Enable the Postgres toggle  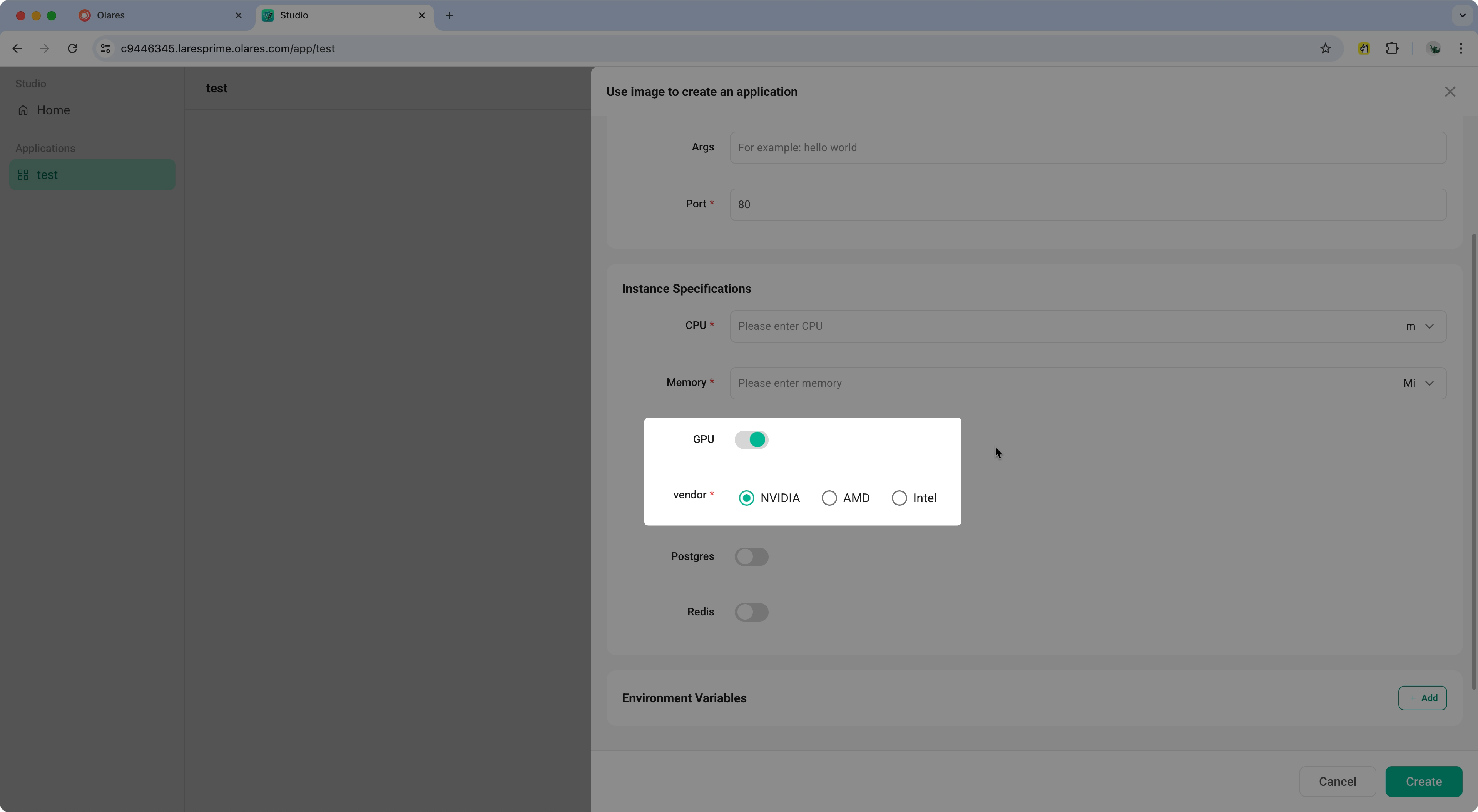[x=752, y=556]
